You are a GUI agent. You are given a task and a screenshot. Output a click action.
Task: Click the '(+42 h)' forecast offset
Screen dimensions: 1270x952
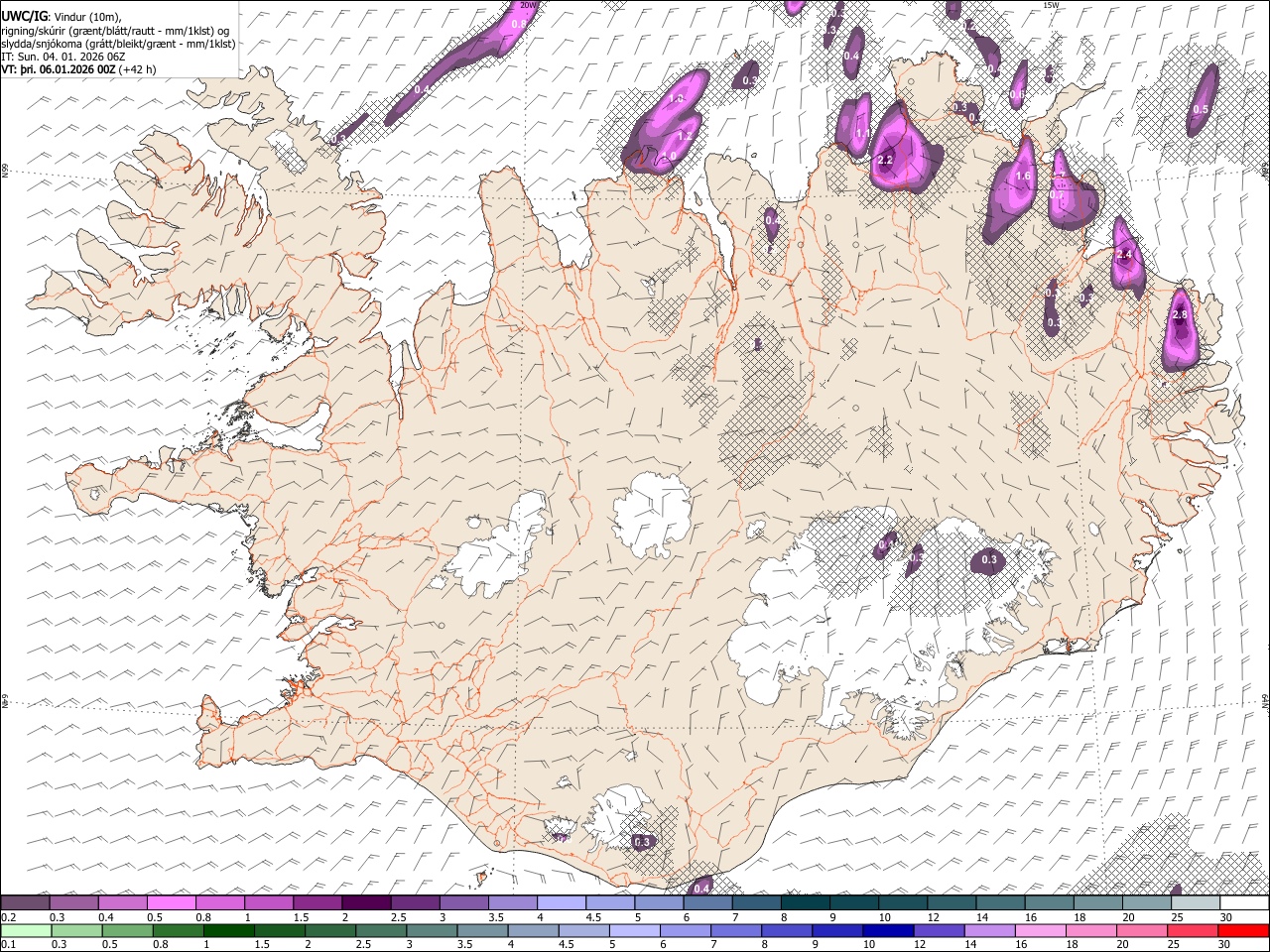coord(136,69)
